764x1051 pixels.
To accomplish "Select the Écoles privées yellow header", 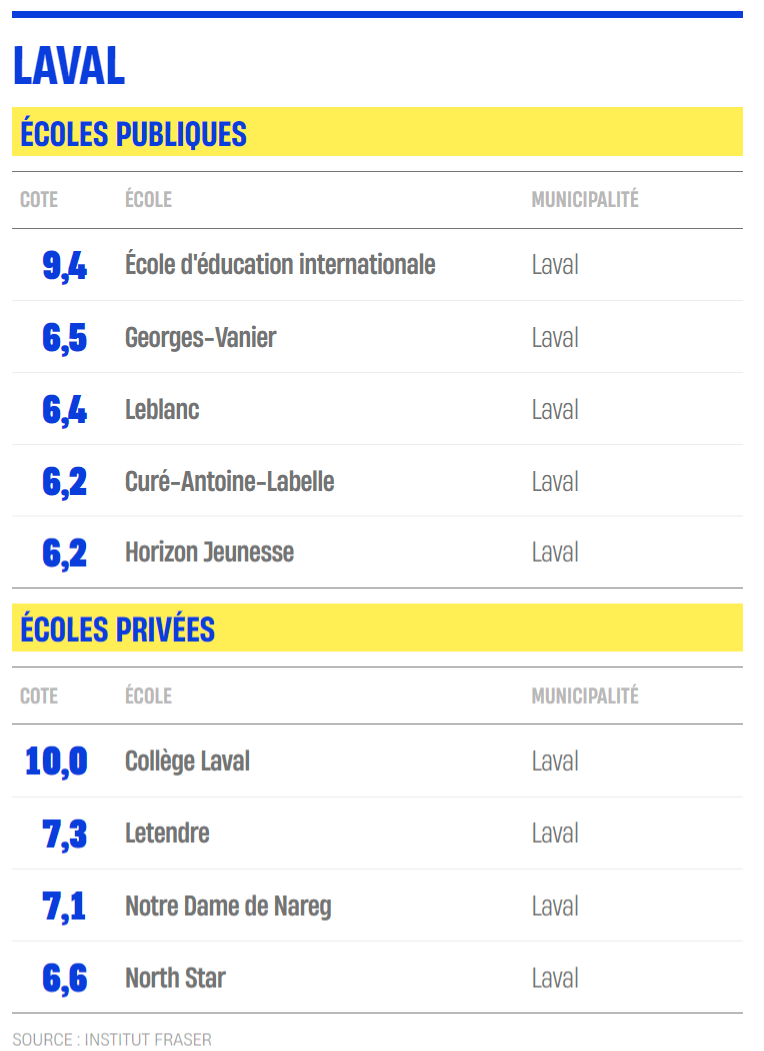I will (x=377, y=628).
